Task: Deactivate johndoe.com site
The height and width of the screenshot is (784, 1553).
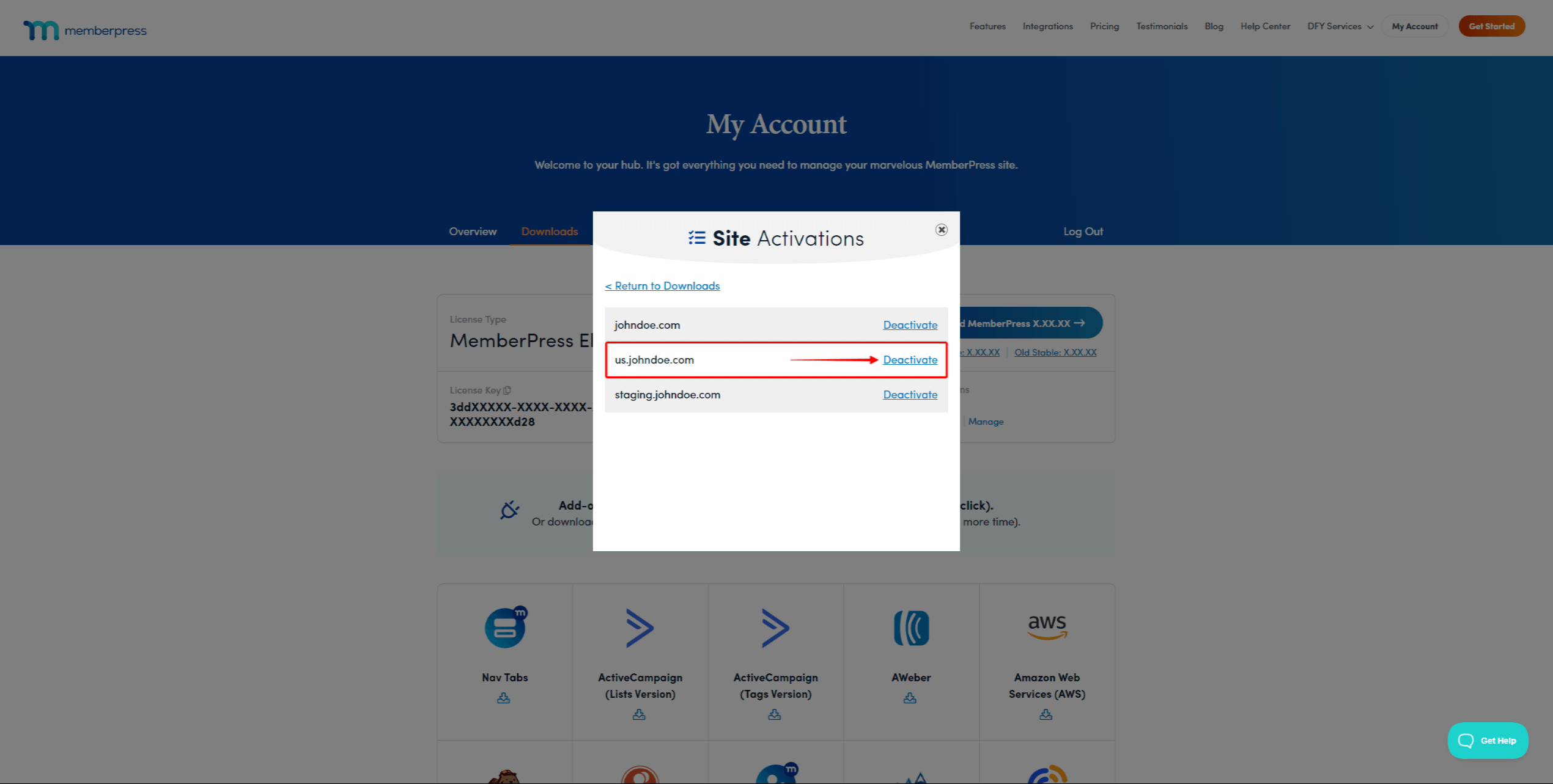Action: 910,325
